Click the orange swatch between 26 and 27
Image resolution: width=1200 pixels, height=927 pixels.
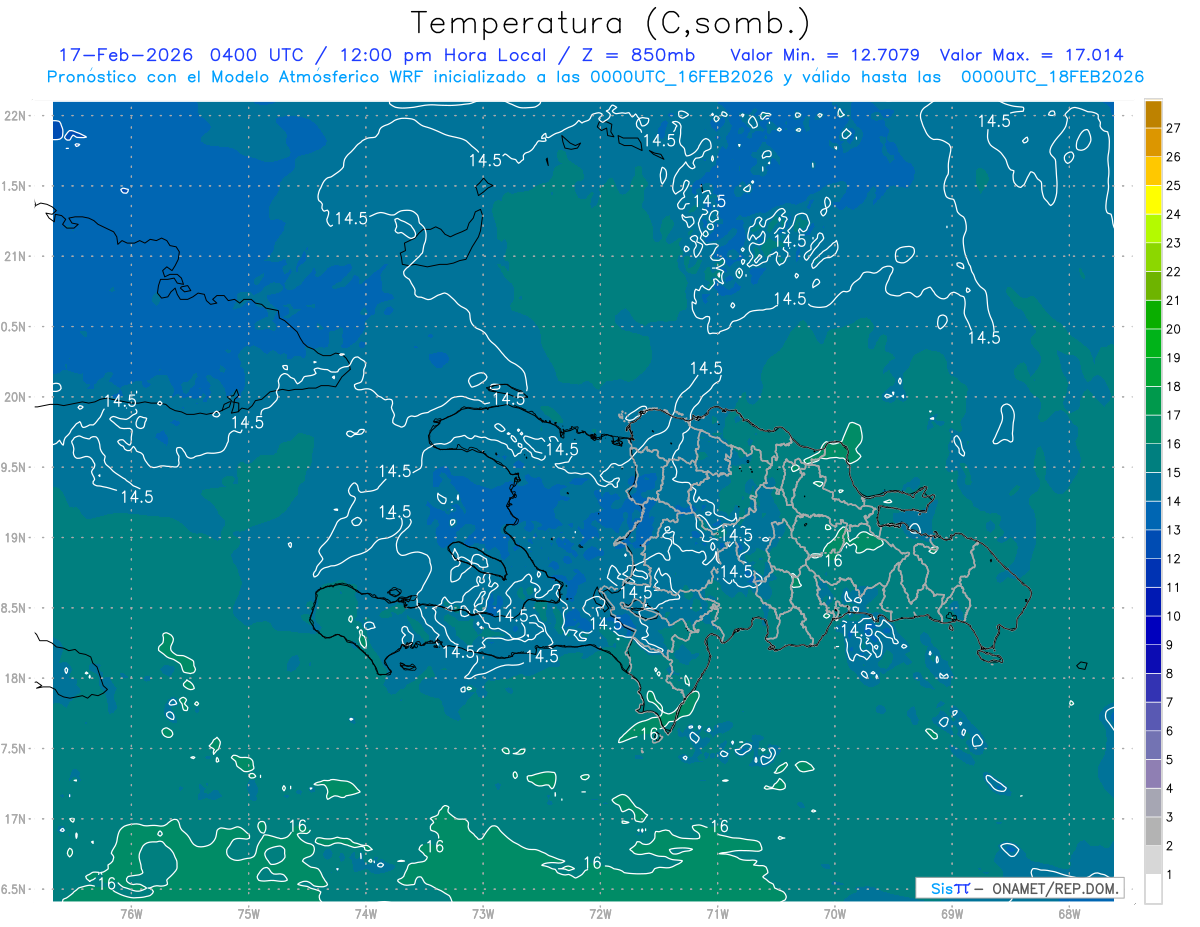(1153, 142)
